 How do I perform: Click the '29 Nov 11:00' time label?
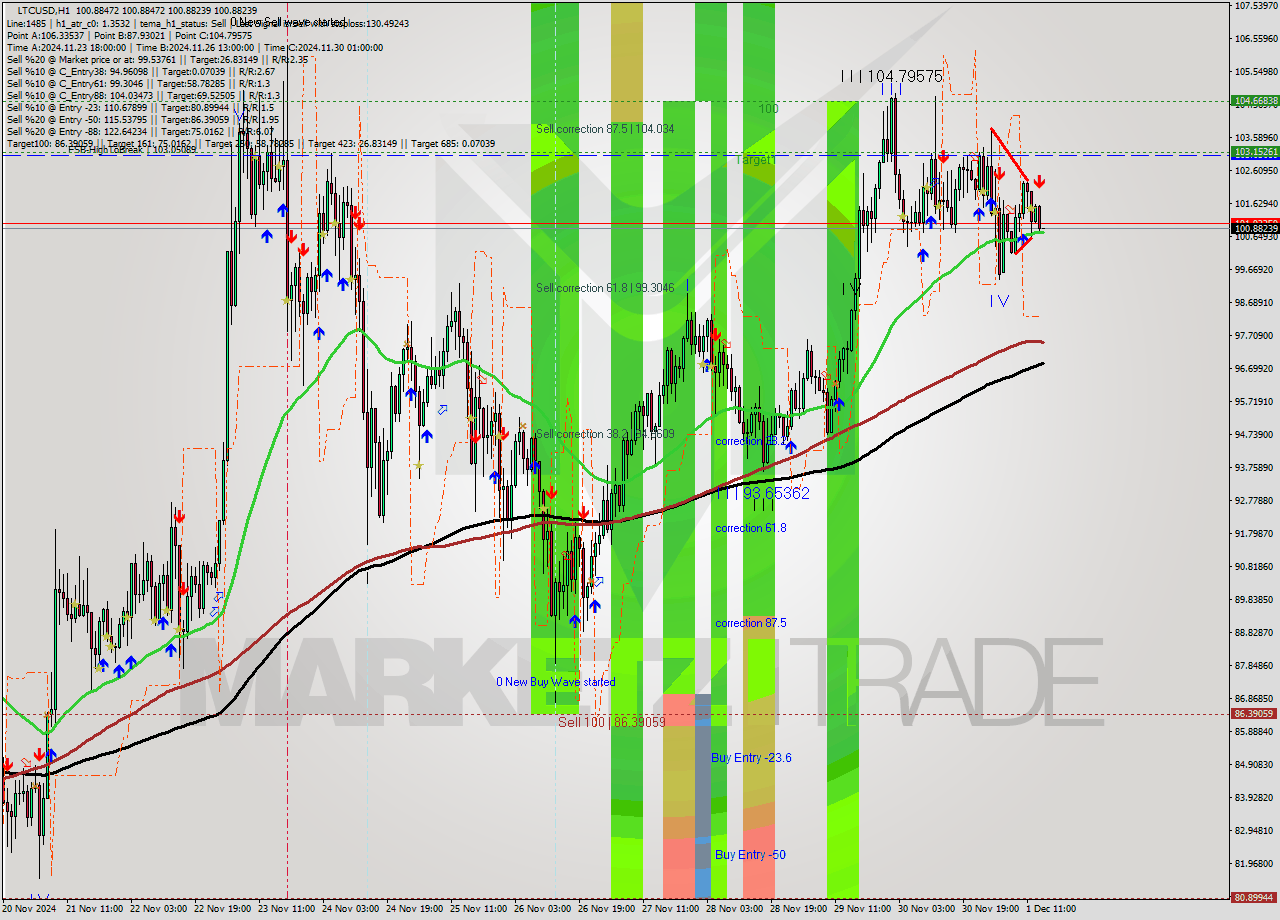[x=863, y=909]
